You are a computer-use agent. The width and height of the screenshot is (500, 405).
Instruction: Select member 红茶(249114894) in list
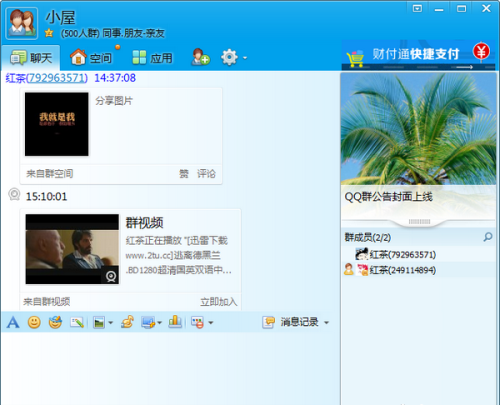[x=418, y=270]
